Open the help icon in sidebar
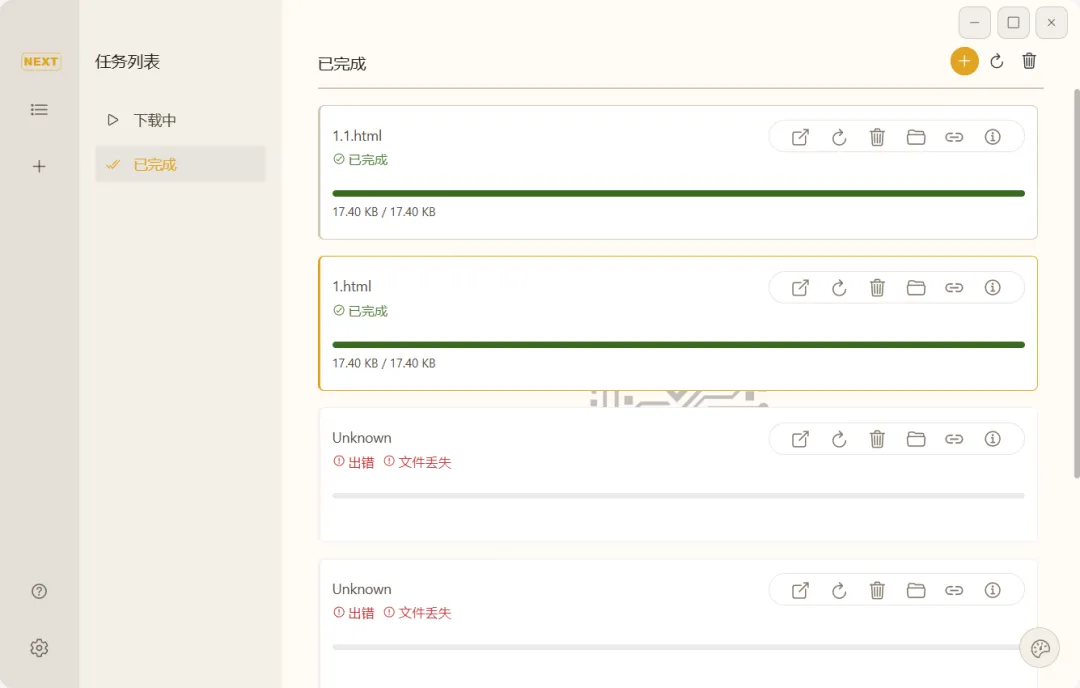 click(39, 591)
